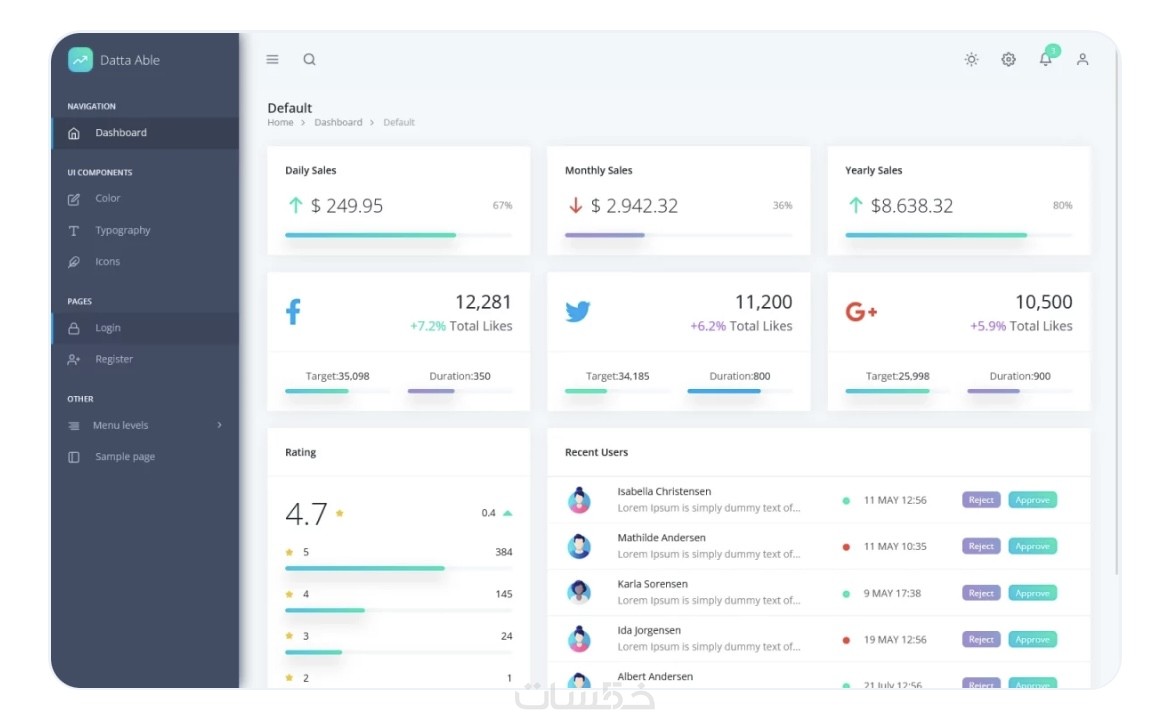Image resolution: width=1170 pixels, height=725 pixels.
Task: Click the Datta Able logo icon
Action: (81, 60)
